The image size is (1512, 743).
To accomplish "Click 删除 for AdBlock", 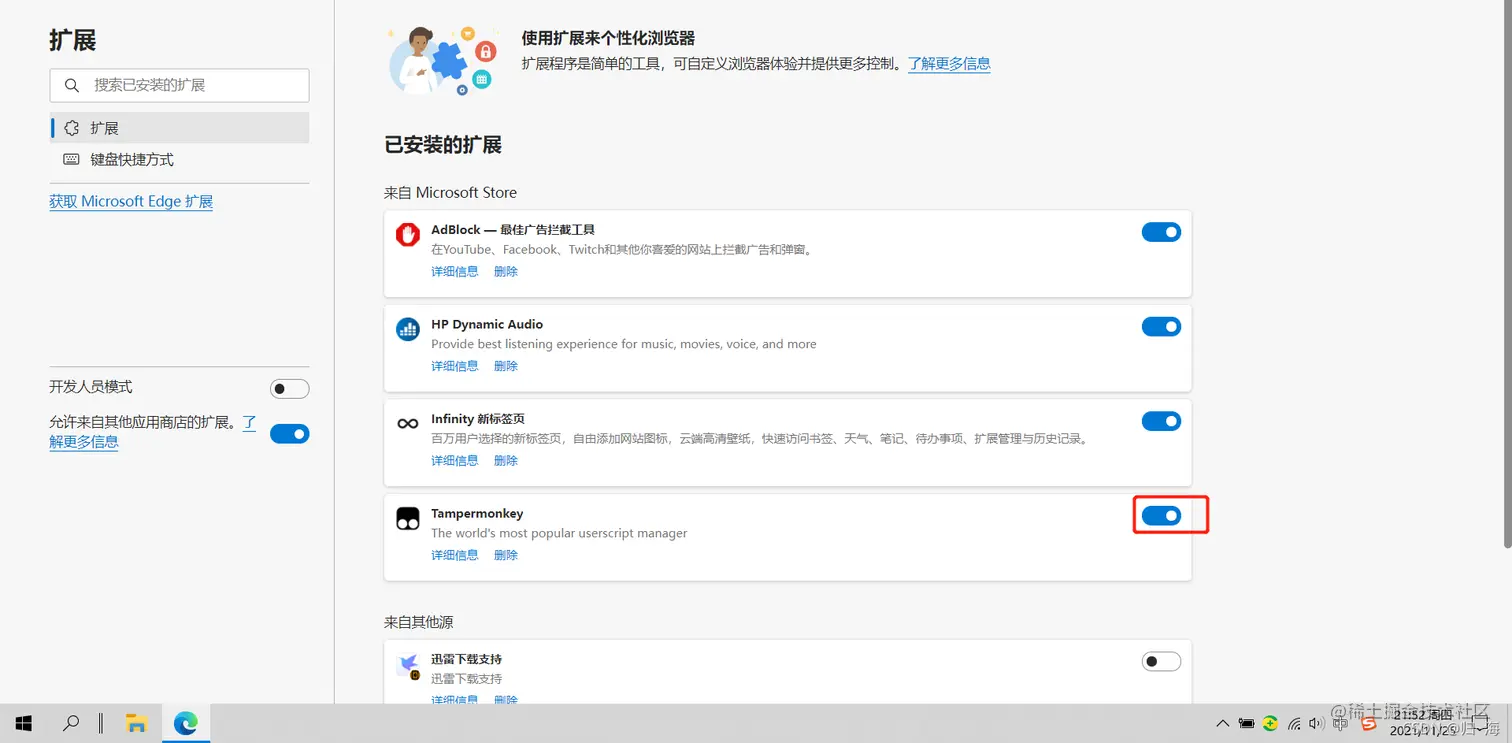I will [506, 271].
